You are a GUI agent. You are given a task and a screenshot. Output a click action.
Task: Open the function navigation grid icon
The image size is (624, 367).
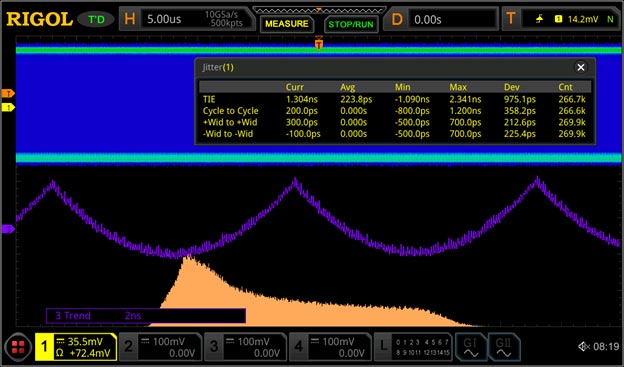click(x=18, y=347)
